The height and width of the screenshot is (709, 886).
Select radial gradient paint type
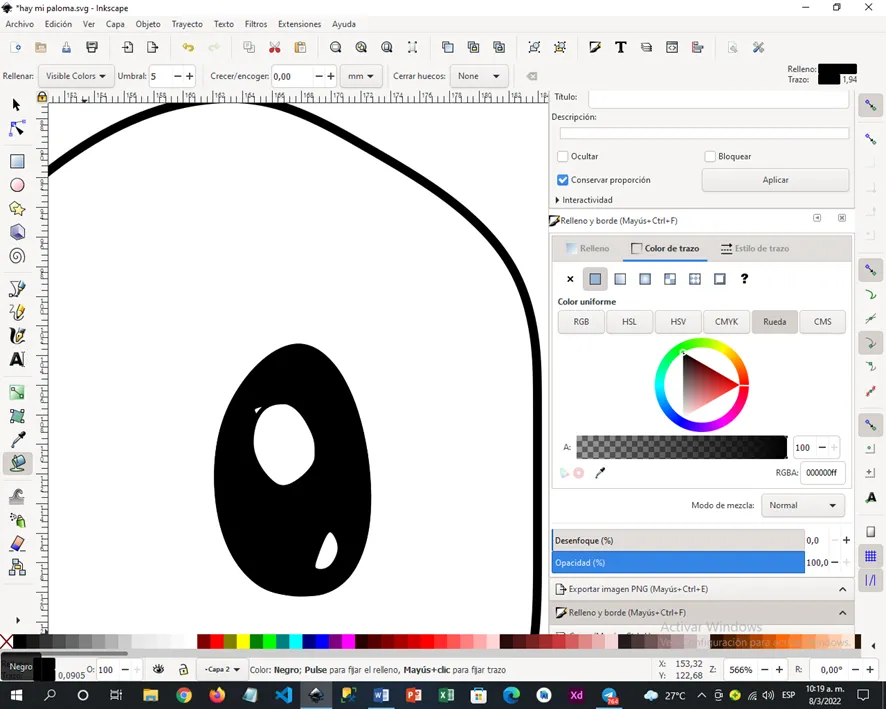pyautogui.click(x=645, y=279)
